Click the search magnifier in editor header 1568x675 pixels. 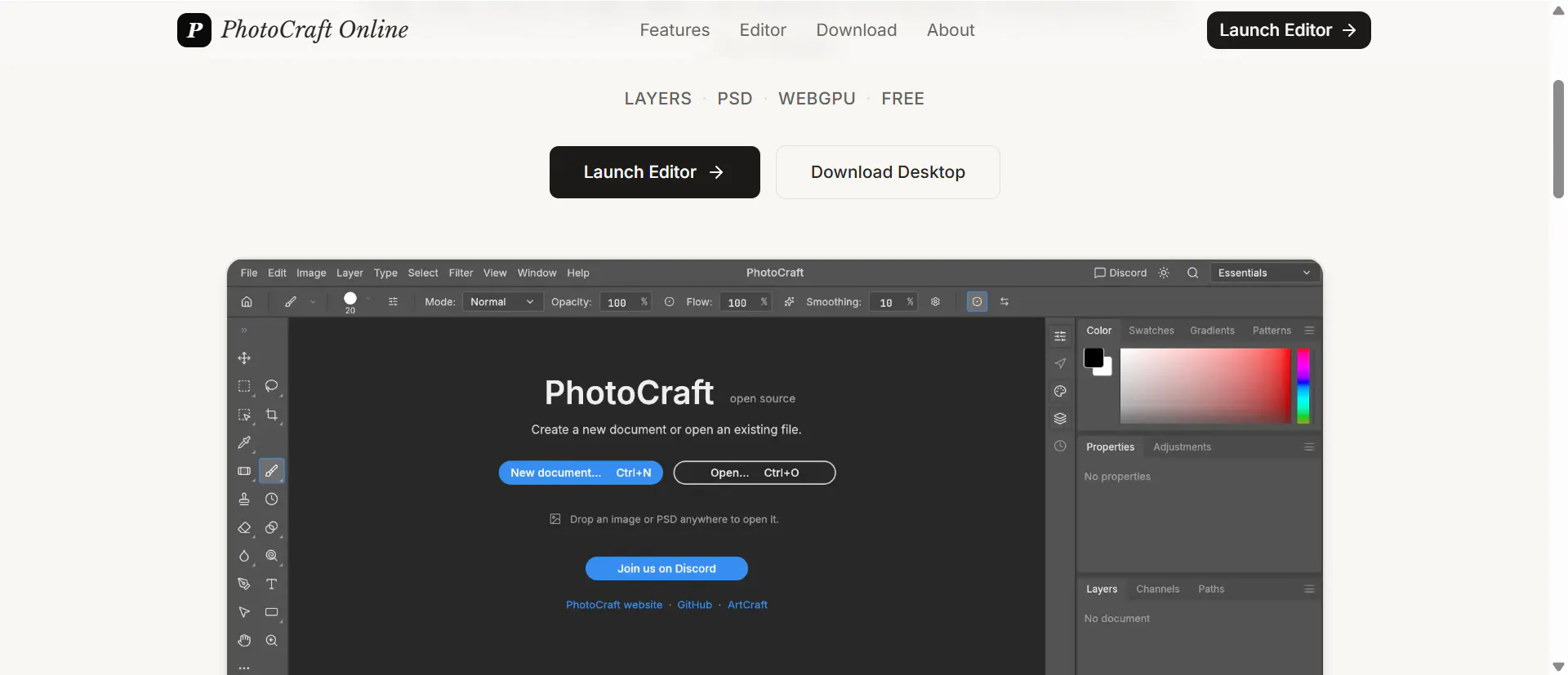[x=1192, y=273]
